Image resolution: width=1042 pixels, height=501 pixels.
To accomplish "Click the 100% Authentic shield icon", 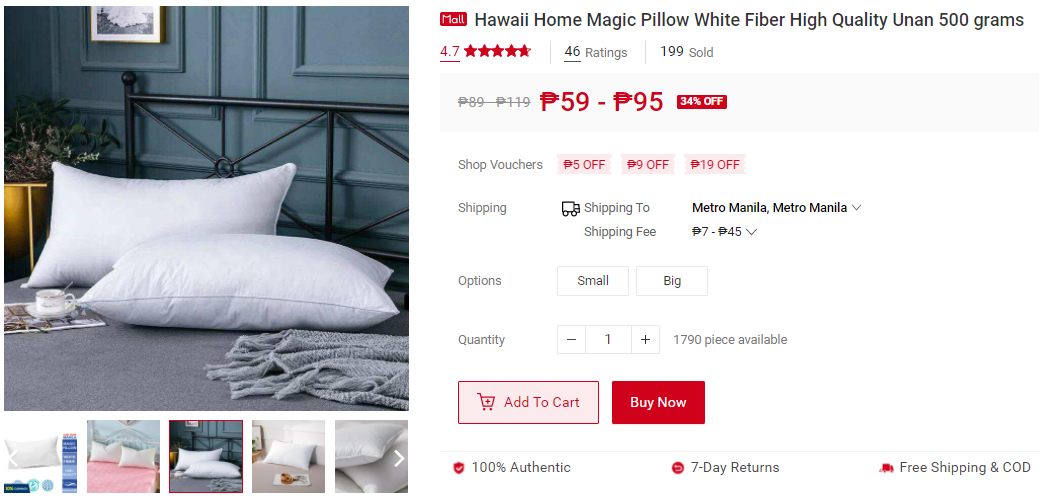I will point(459,468).
